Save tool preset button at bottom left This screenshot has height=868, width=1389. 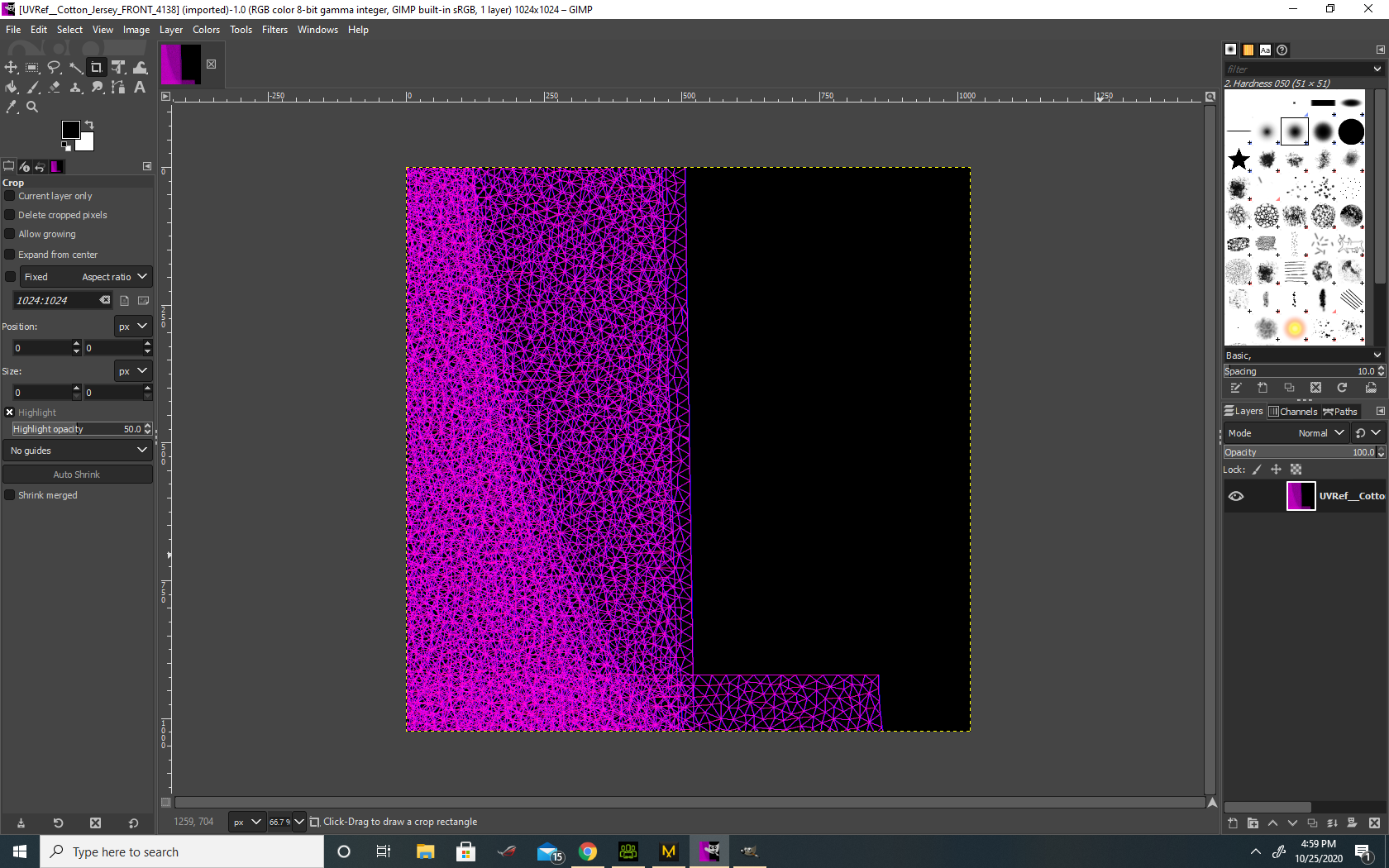pyautogui.click(x=21, y=823)
